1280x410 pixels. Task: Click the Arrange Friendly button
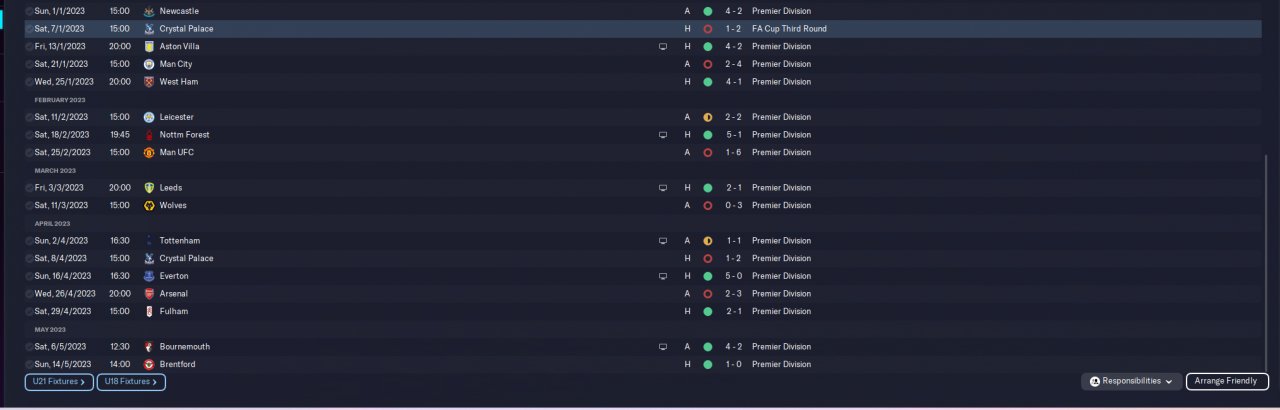coord(1227,381)
